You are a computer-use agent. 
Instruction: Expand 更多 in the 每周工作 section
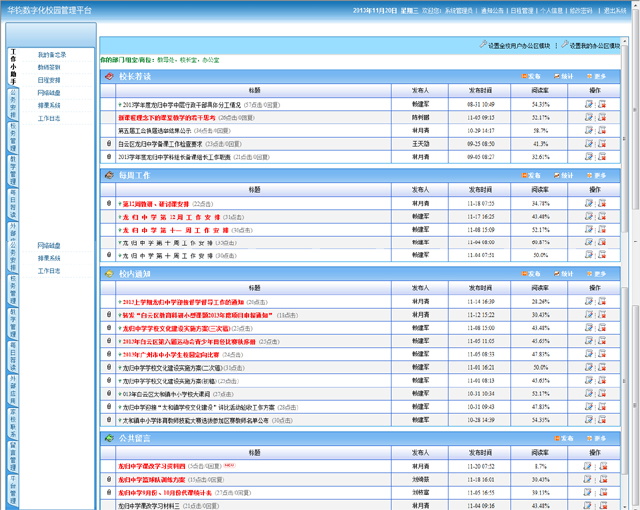[x=596, y=175]
